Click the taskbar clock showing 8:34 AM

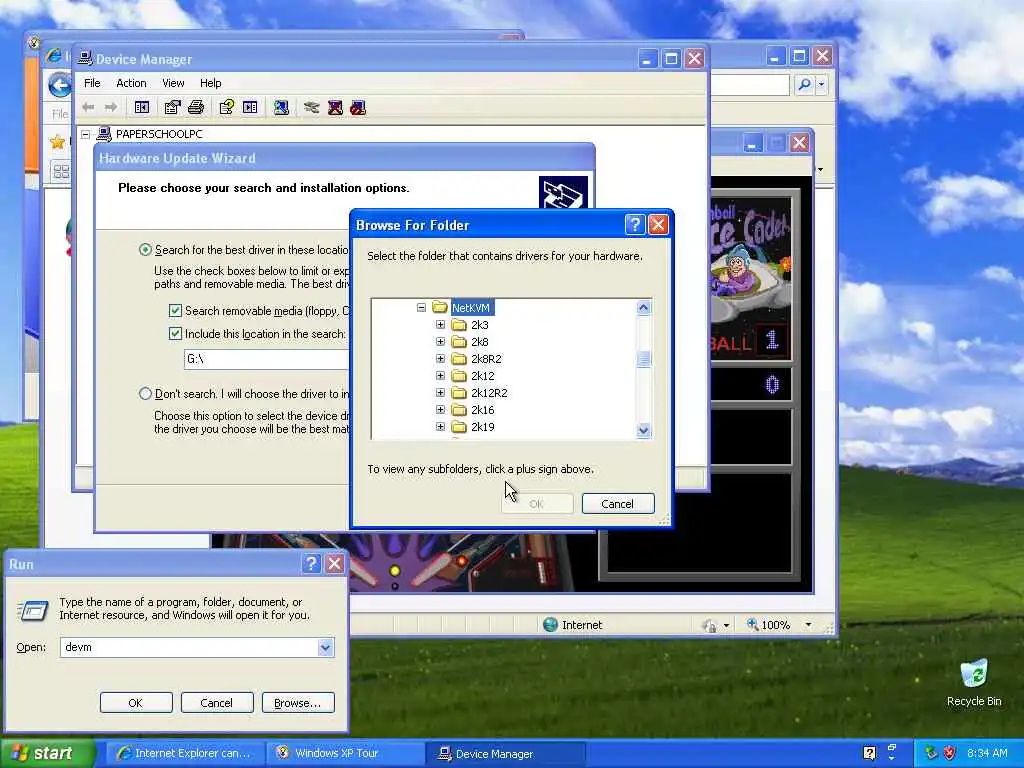[987, 753]
